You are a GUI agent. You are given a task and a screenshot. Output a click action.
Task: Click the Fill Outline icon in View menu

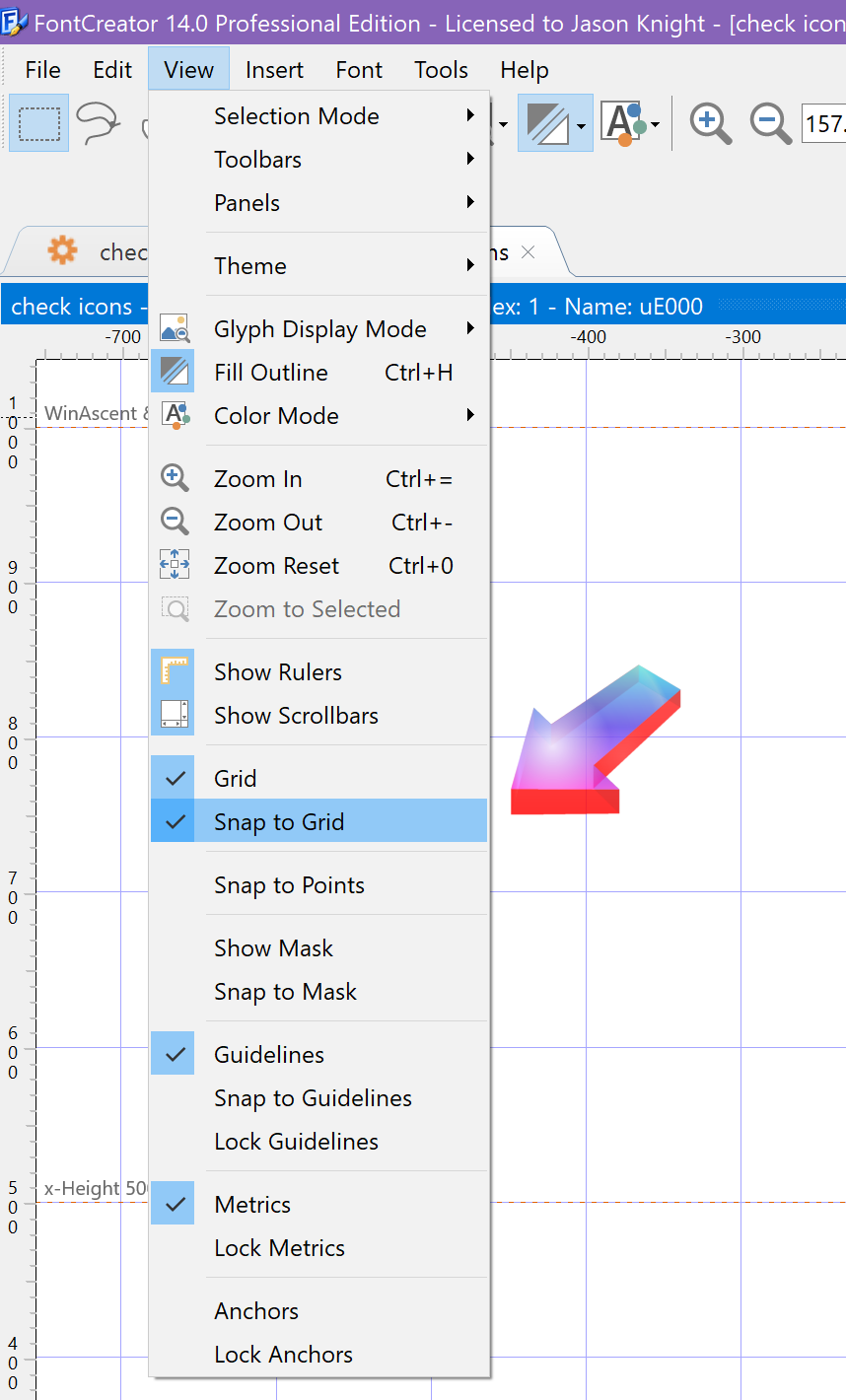tap(174, 372)
